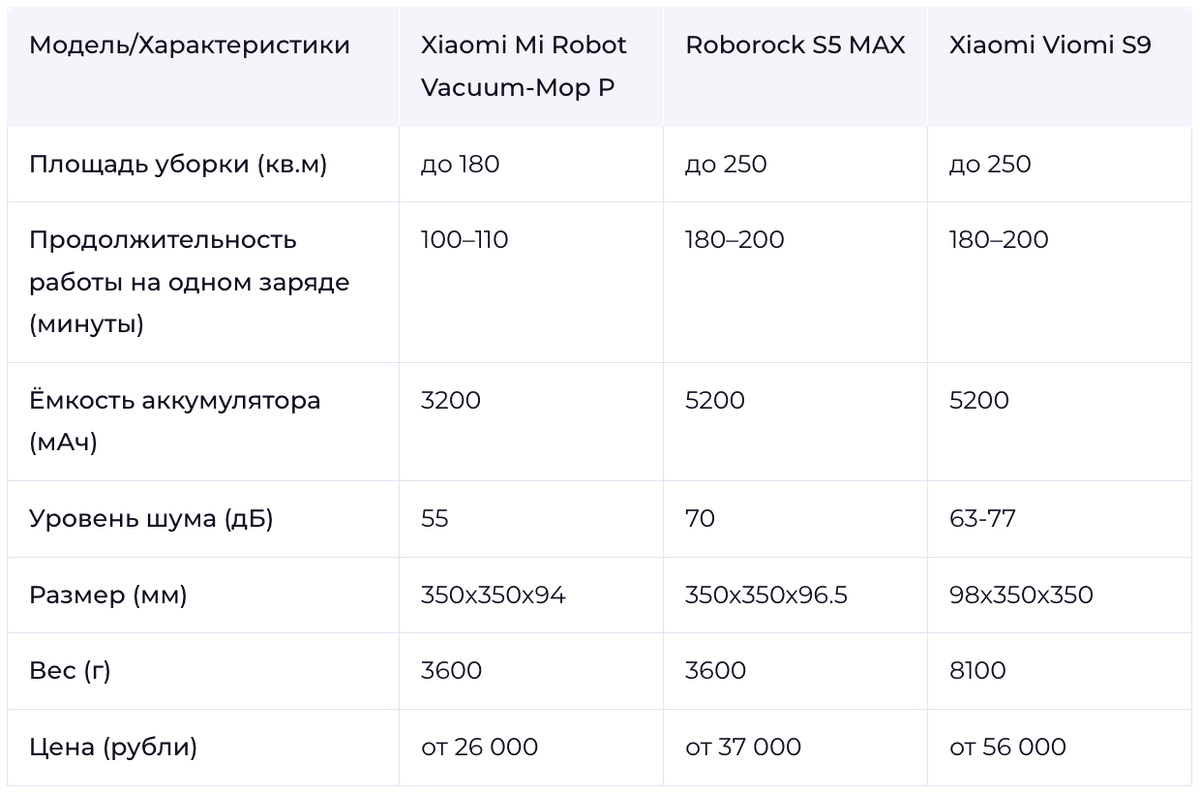Click the noise value 70 for Roborock
1200x794 pixels.
[x=700, y=519]
